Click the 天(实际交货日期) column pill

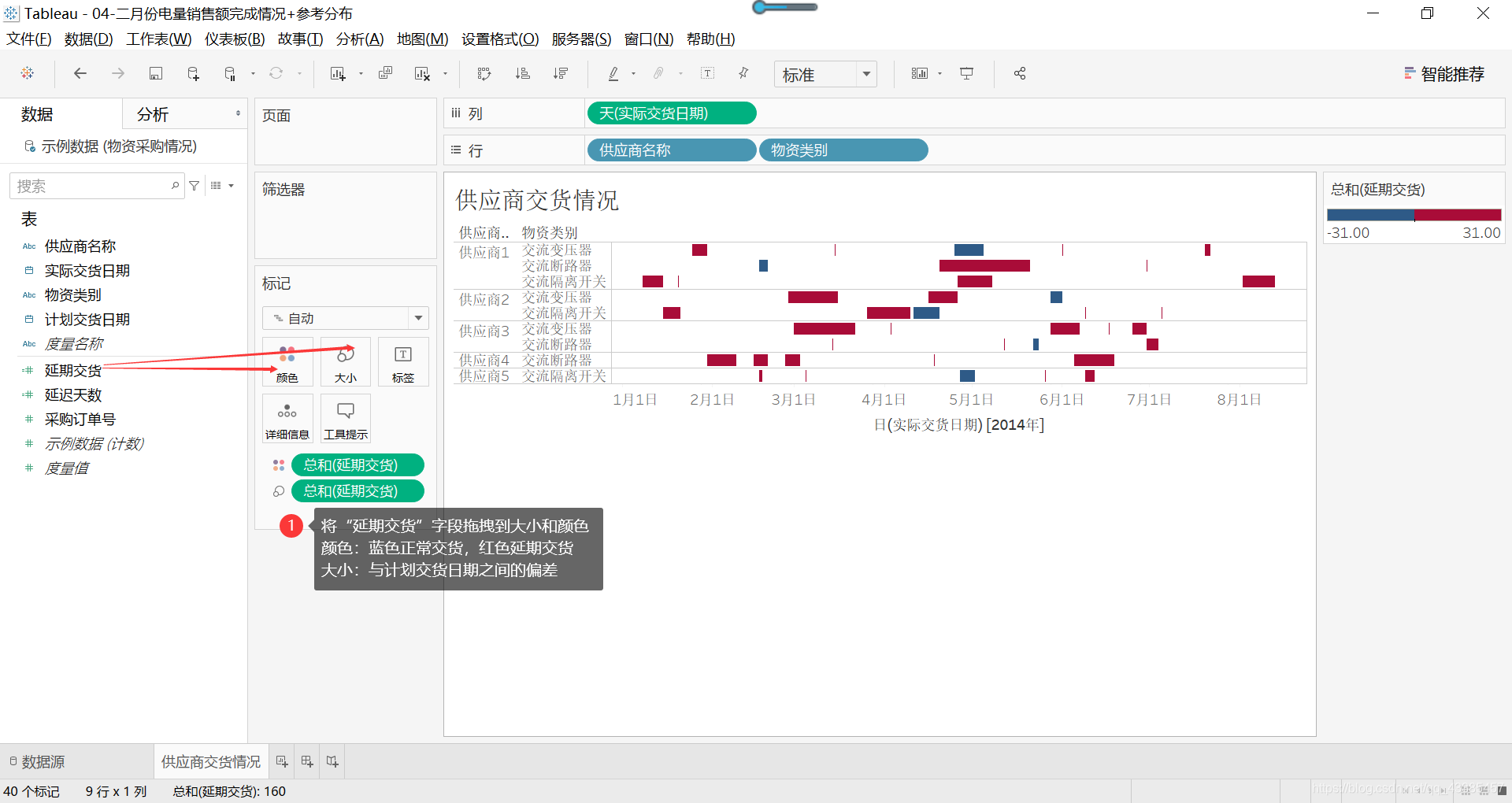click(x=672, y=113)
